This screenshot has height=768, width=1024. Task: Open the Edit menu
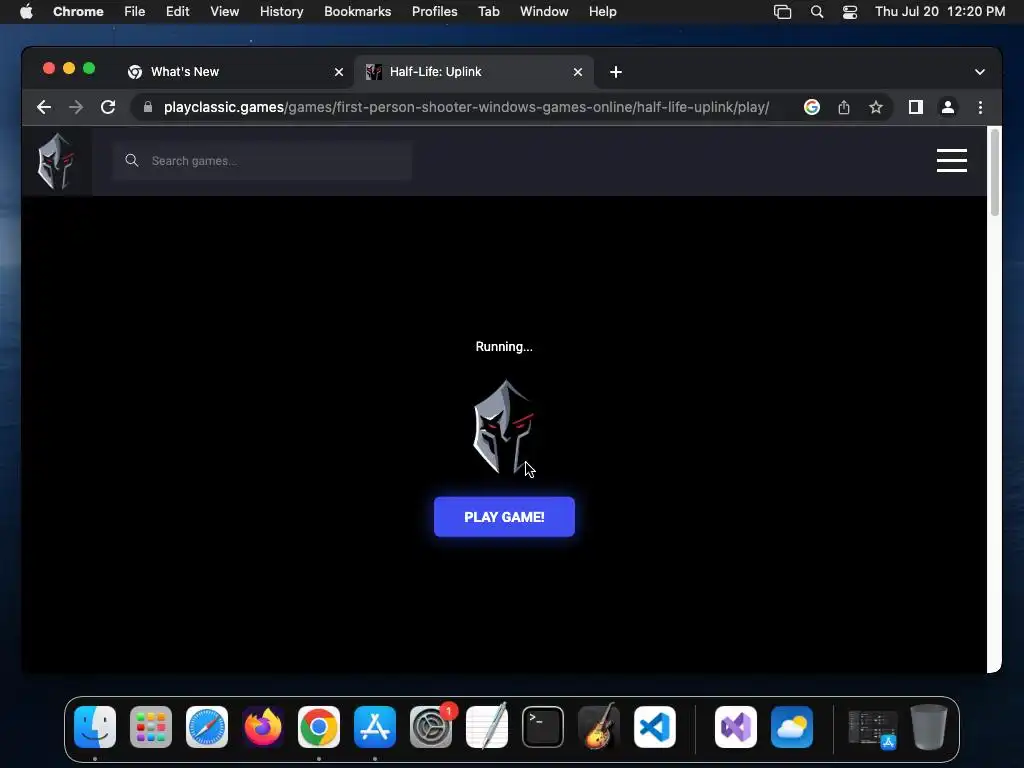tap(178, 12)
